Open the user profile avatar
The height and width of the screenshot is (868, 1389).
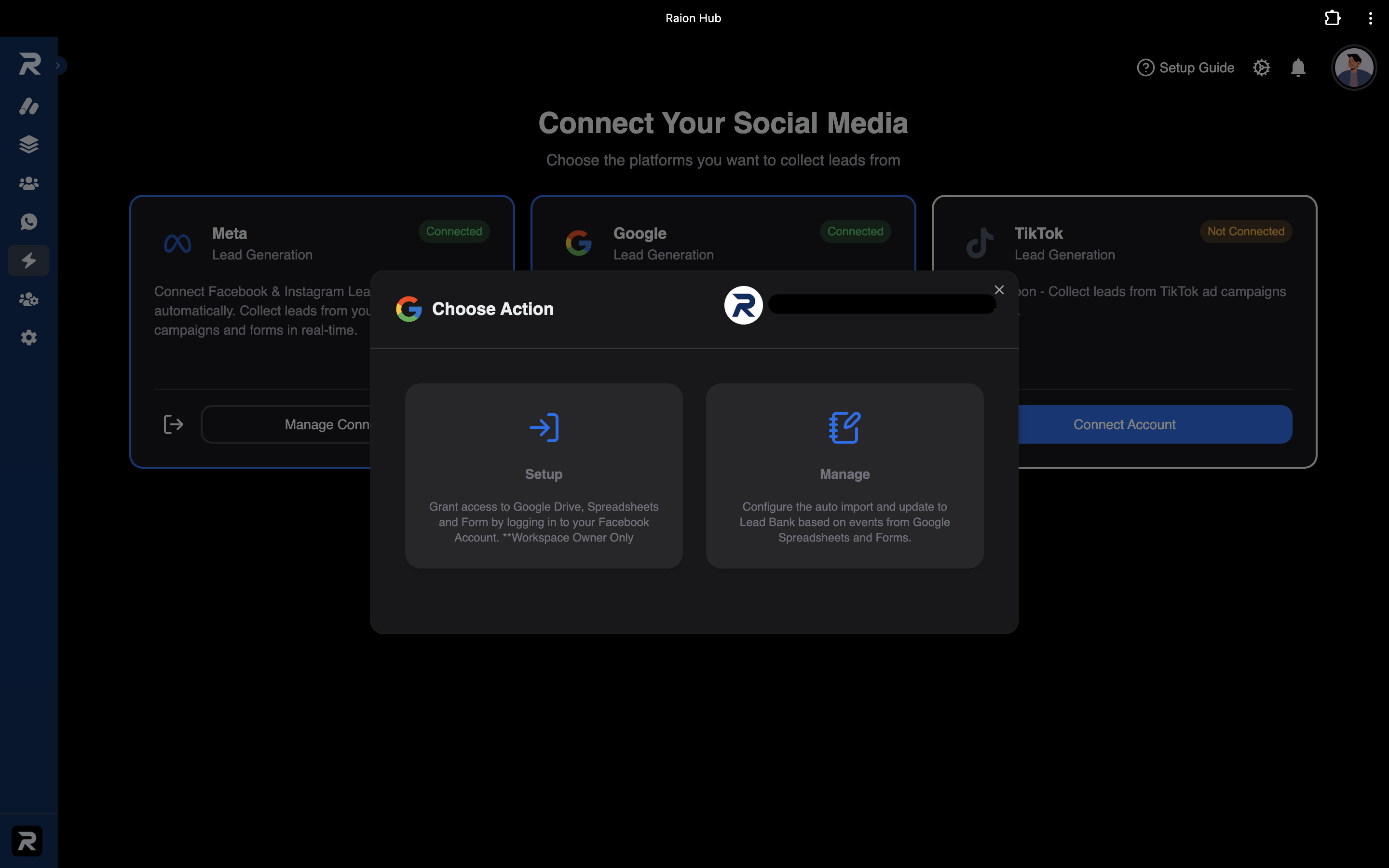pyautogui.click(x=1354, y=68)
